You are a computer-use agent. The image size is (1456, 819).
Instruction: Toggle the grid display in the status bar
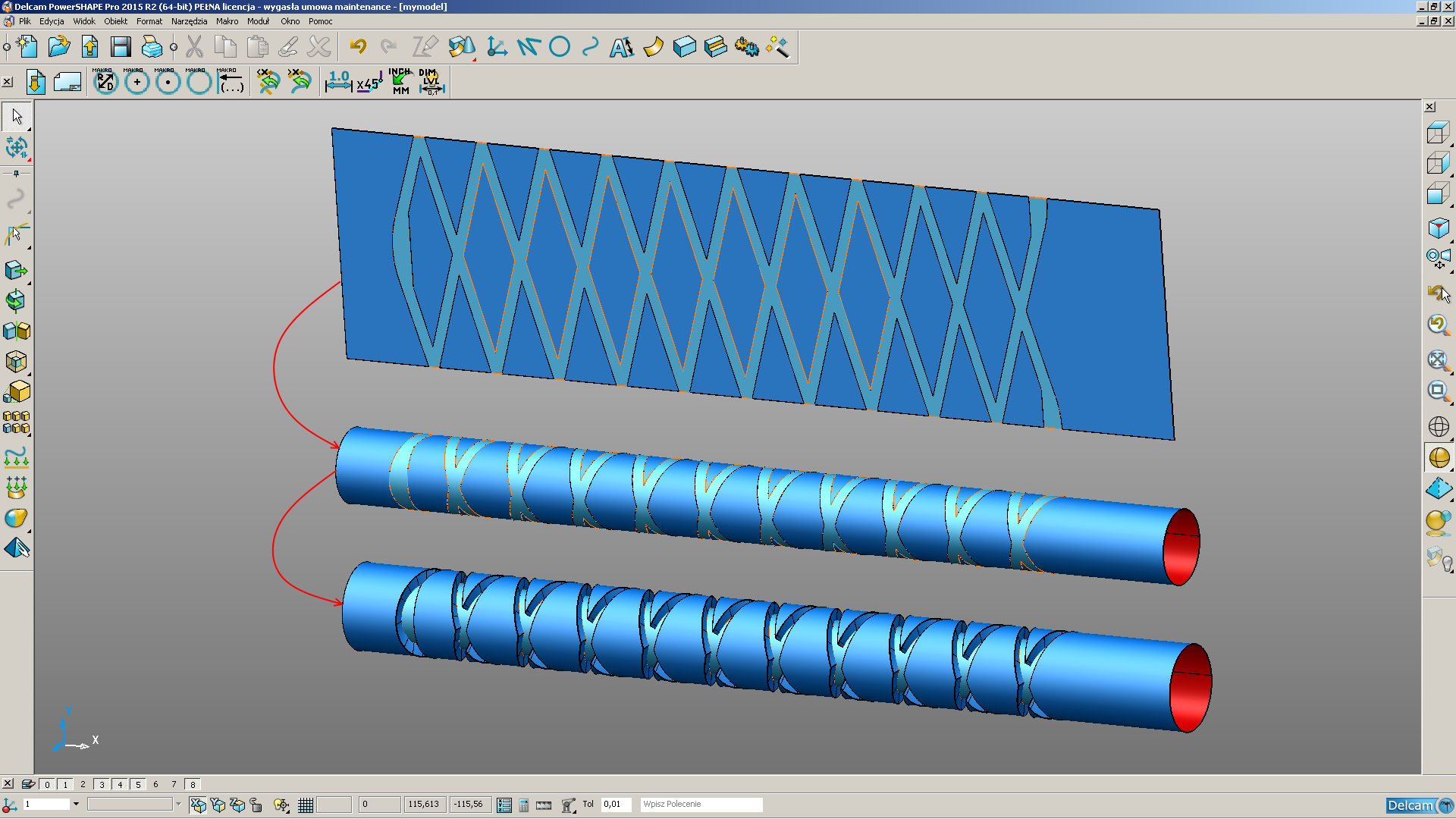coord(305,805)
